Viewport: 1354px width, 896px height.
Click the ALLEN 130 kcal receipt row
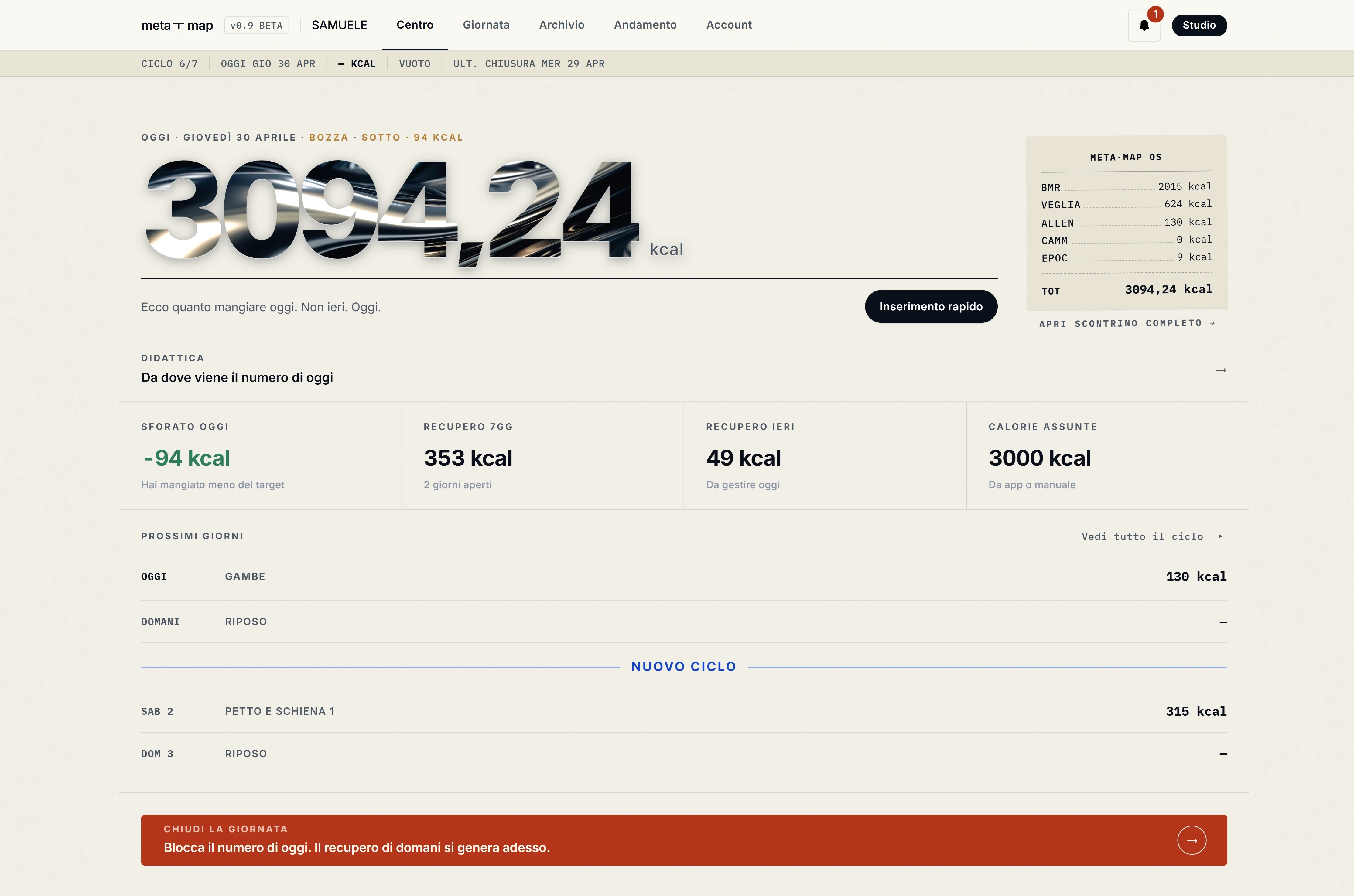1126,222
